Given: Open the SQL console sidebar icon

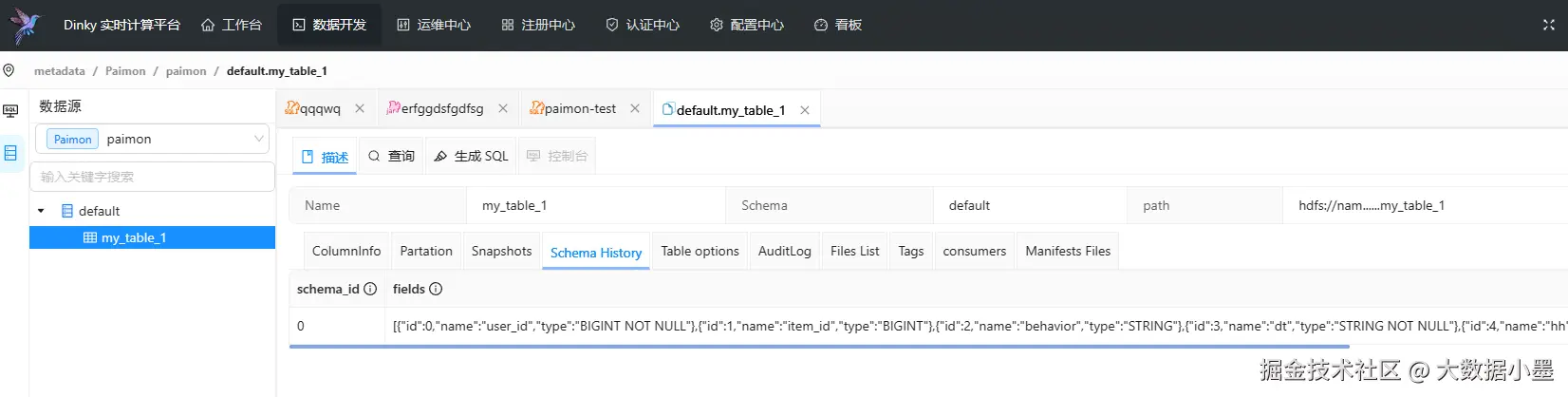Looking at the screenshot, I should 11,111.
